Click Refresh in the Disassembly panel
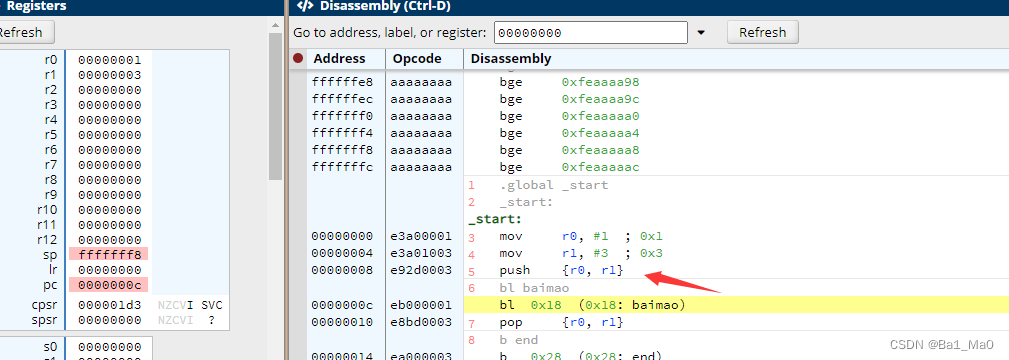Screen dimensions: 1009x360 (763, 32)
